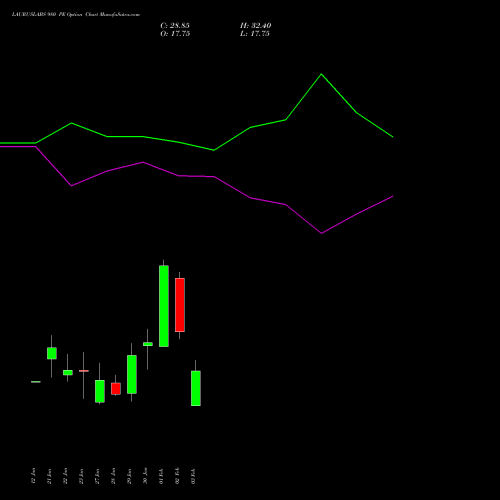The height and width of the screenshot is (500, 500).
Task: Click the 02 Feb date label
Action: pyautogui.click(x=177, y=476)
